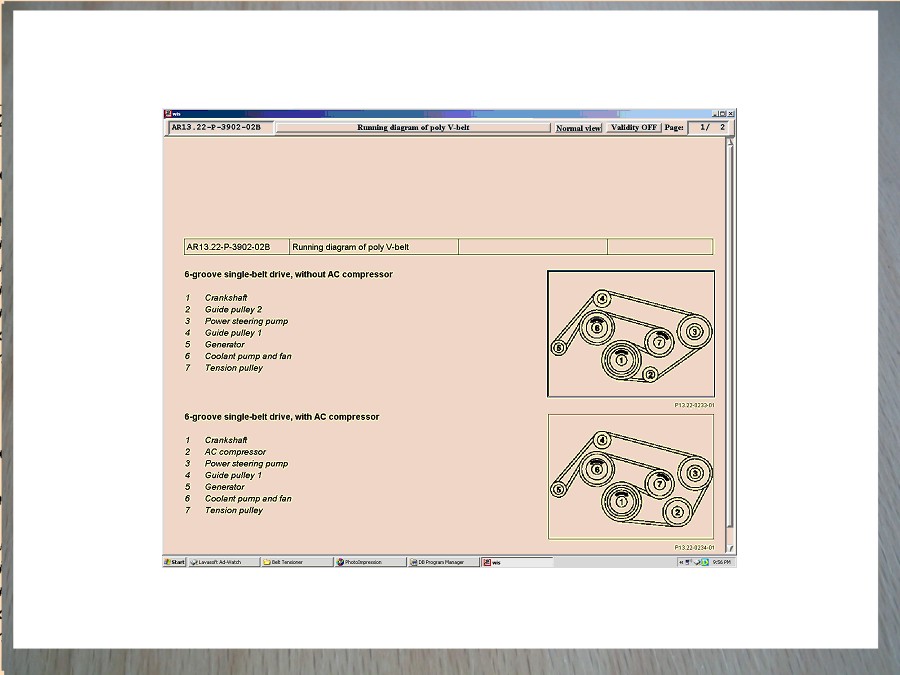Screen dimensions: 900x675
Task: Toggle the Validity OFF button
Action: pos(634,128)
